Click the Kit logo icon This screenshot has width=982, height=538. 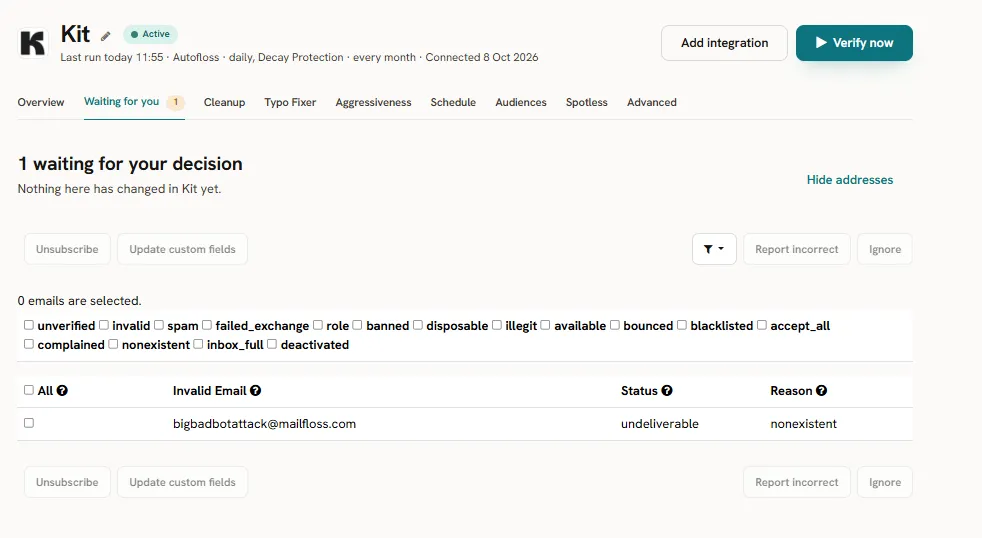(33, 43)
